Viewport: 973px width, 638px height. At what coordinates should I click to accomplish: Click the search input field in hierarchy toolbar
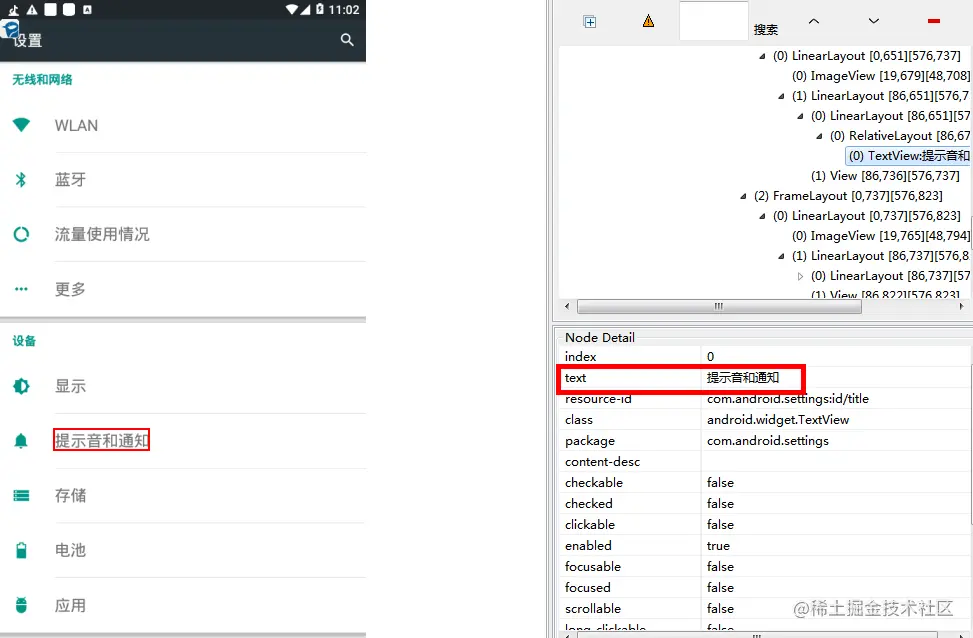point(714,20)
